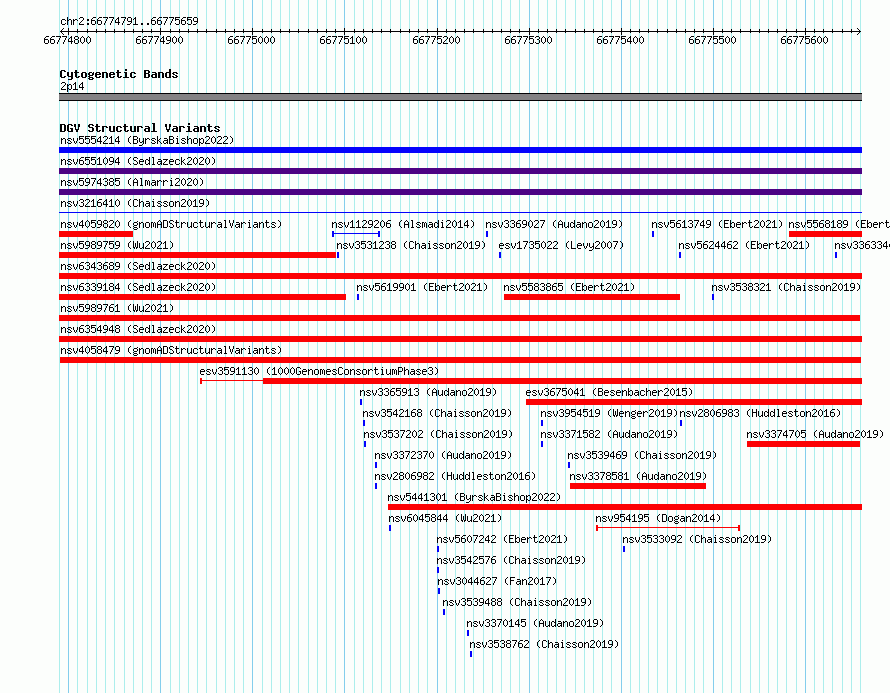Open nsv3539469 (Chaisson2019) variant

(642, 455)
